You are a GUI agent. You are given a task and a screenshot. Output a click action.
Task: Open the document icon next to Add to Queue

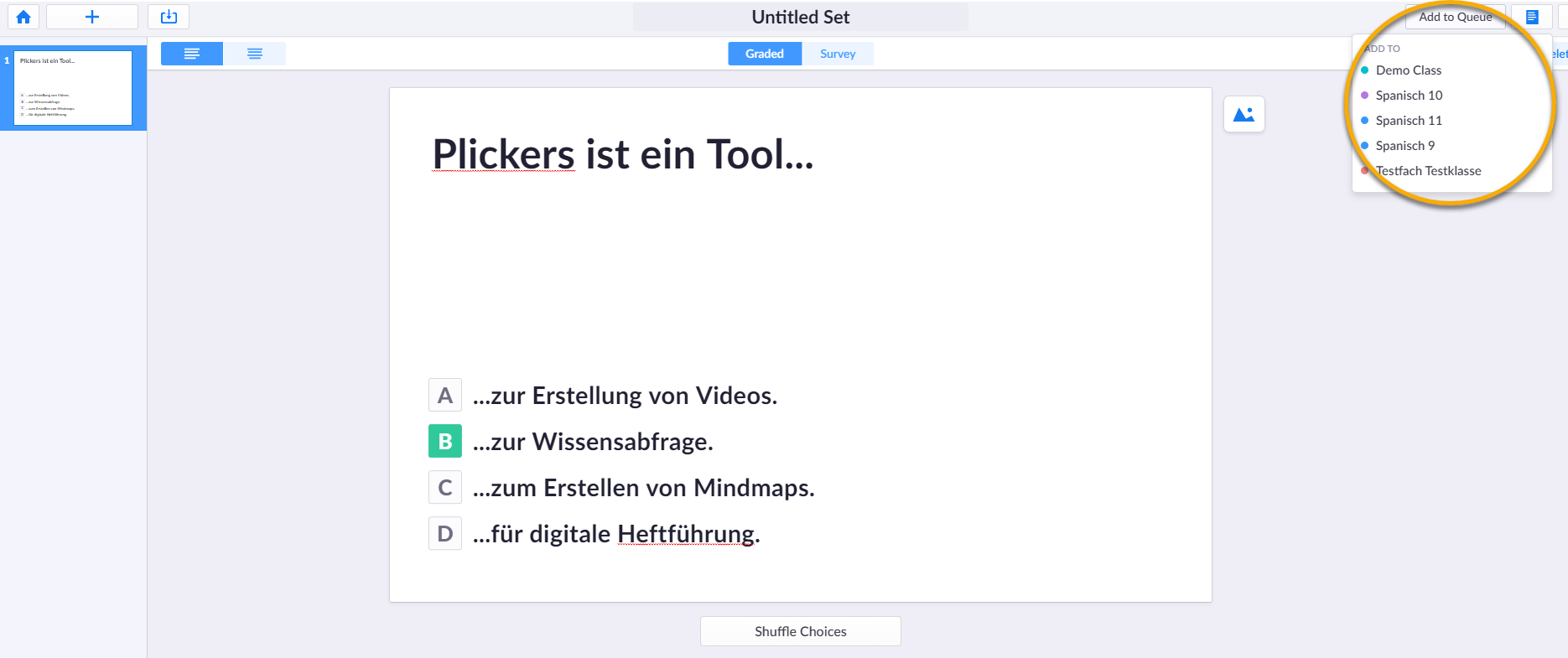[x=1532, y=17]
